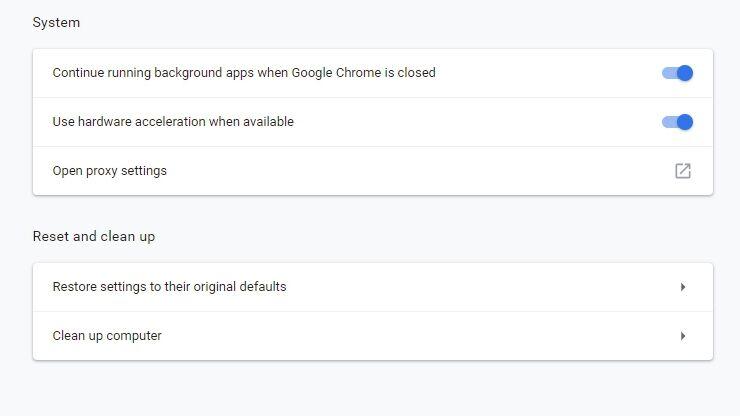
Task: Click "Use hardware acceleration when available" label
Action: click(x=173, y=122)
